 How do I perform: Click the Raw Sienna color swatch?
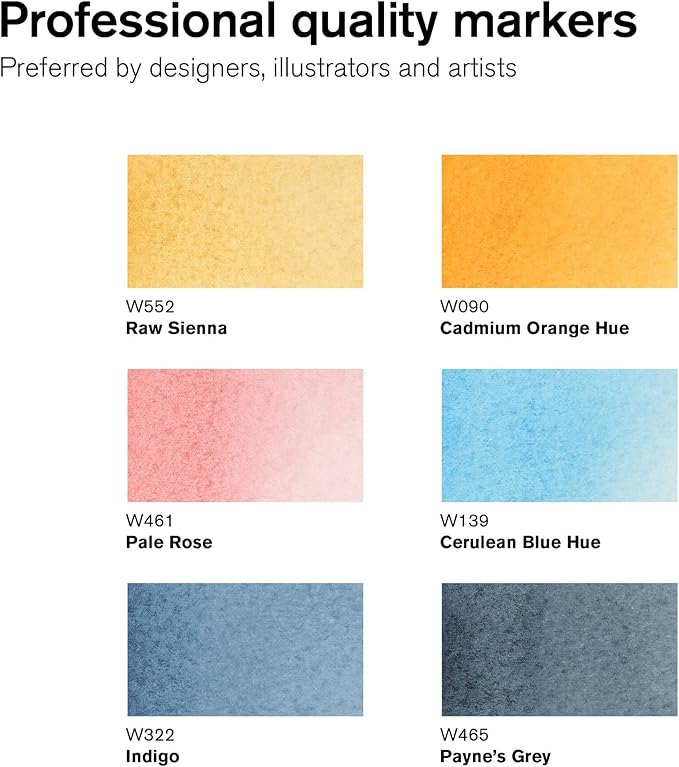(245, 221)
